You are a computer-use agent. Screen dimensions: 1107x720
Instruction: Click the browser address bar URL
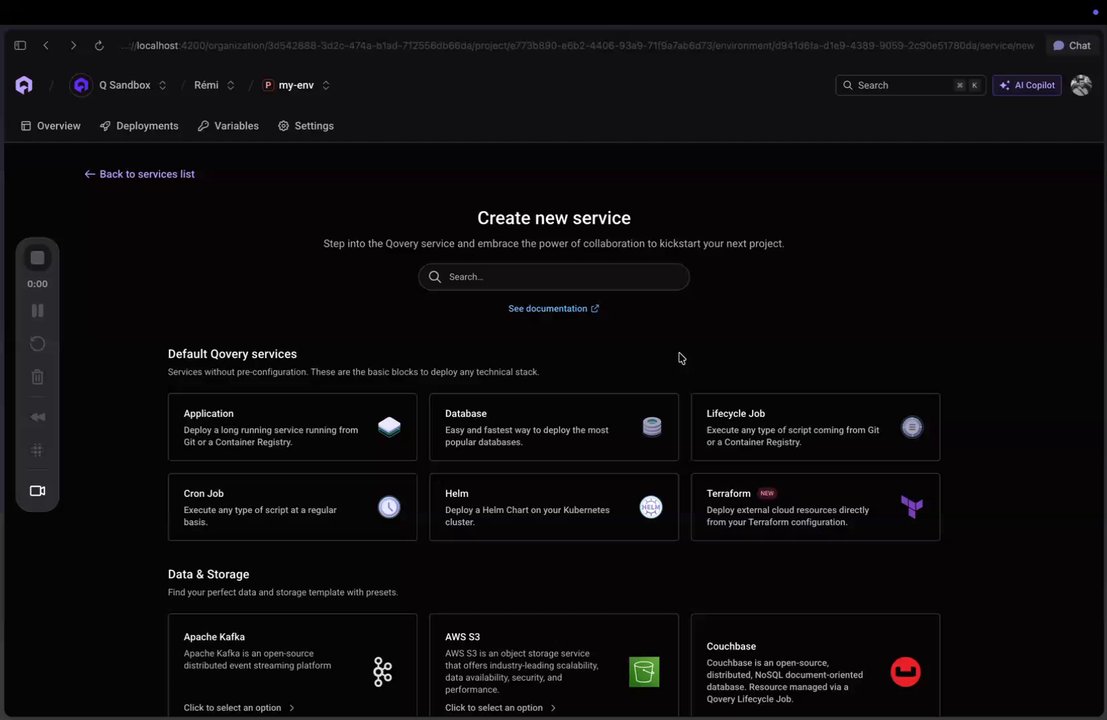click(x=577, y=45)
